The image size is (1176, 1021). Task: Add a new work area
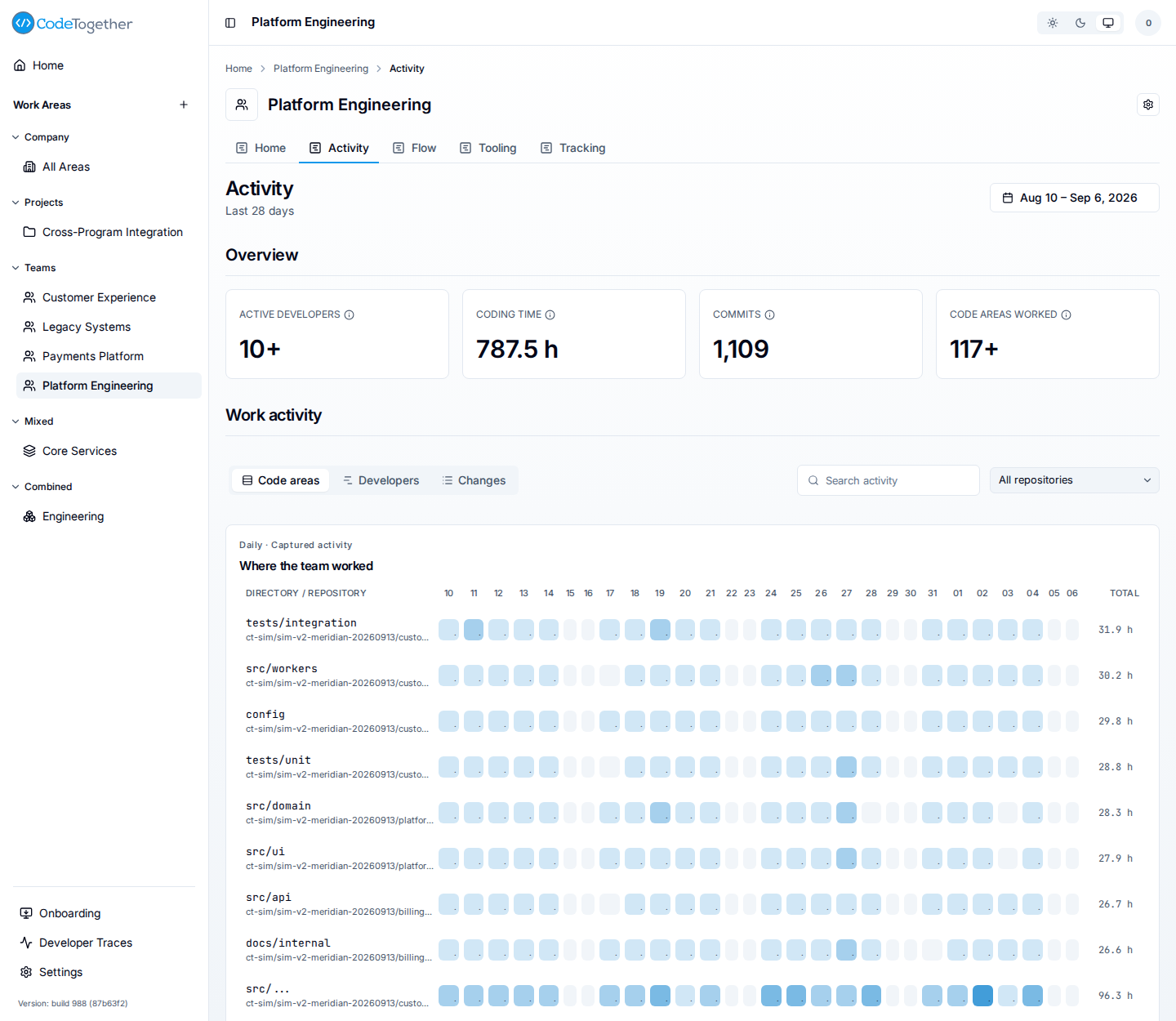coord(184,105)
